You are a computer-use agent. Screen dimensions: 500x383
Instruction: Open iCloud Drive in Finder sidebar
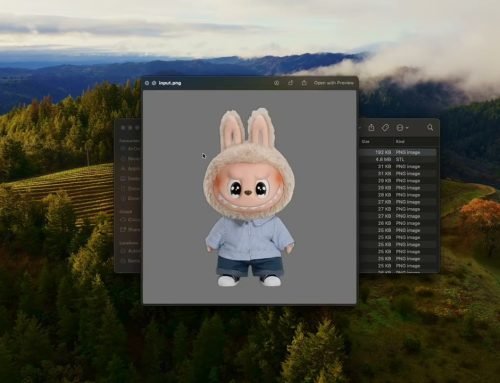131,220
